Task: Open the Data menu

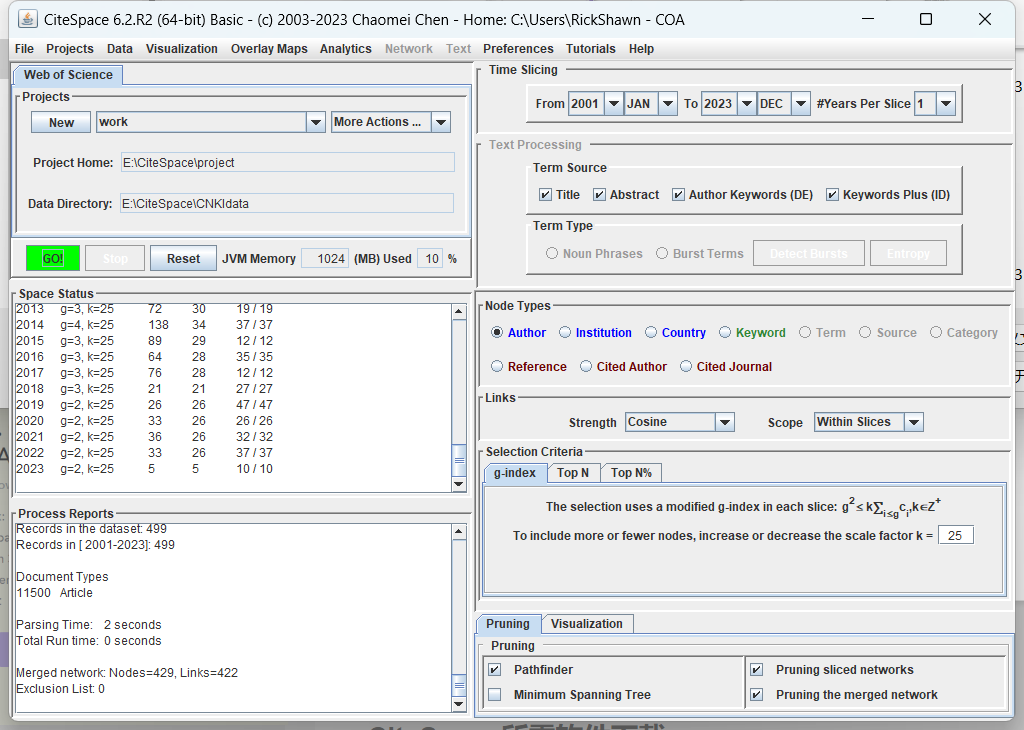Action: coord(120,49)
